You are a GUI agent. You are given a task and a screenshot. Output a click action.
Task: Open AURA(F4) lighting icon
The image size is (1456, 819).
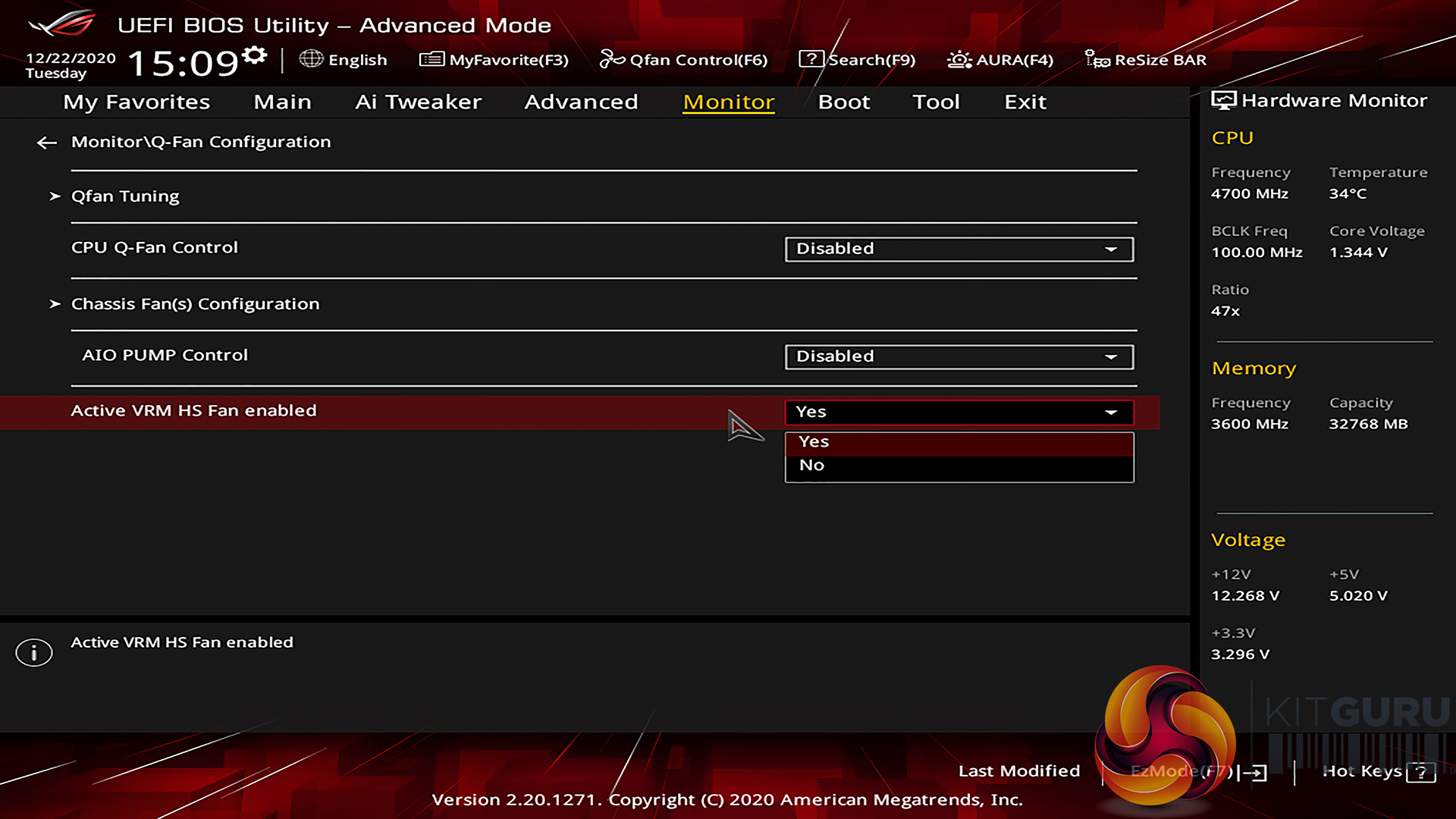click(x=959, y=59)
